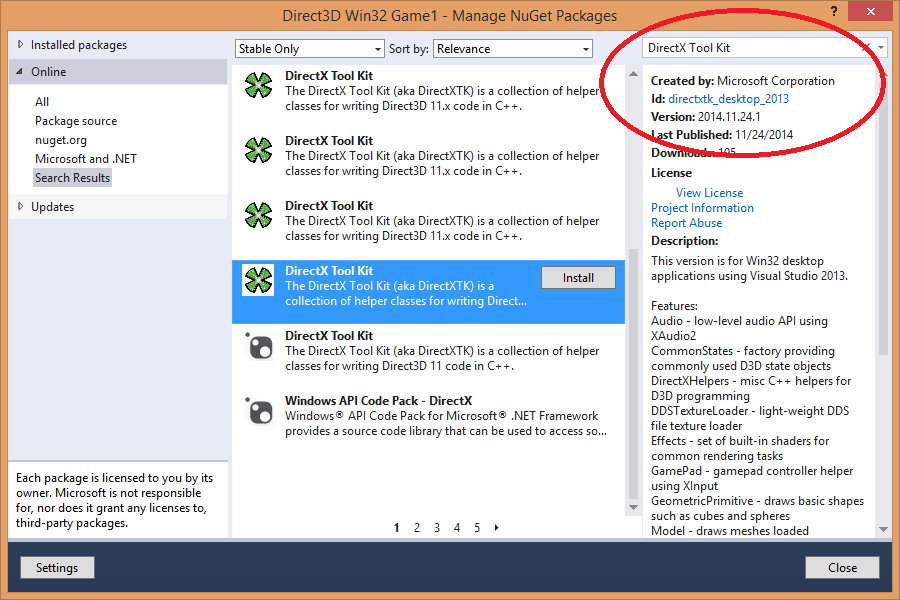The image size is (900, 600).
Task: Click the Last Published: 11/24/2014 text
Action: tap(721, 135)
